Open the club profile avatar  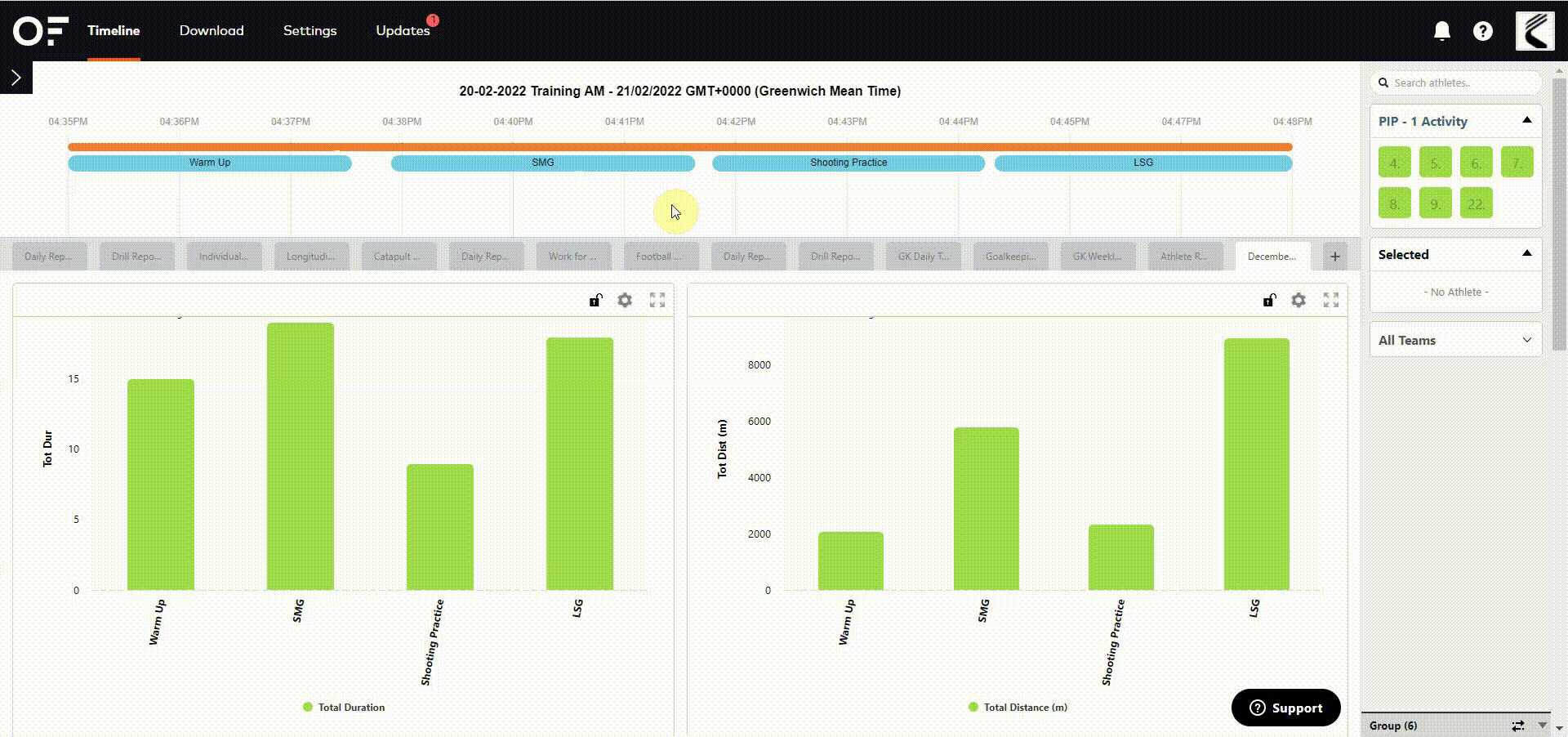point(1535,31)
